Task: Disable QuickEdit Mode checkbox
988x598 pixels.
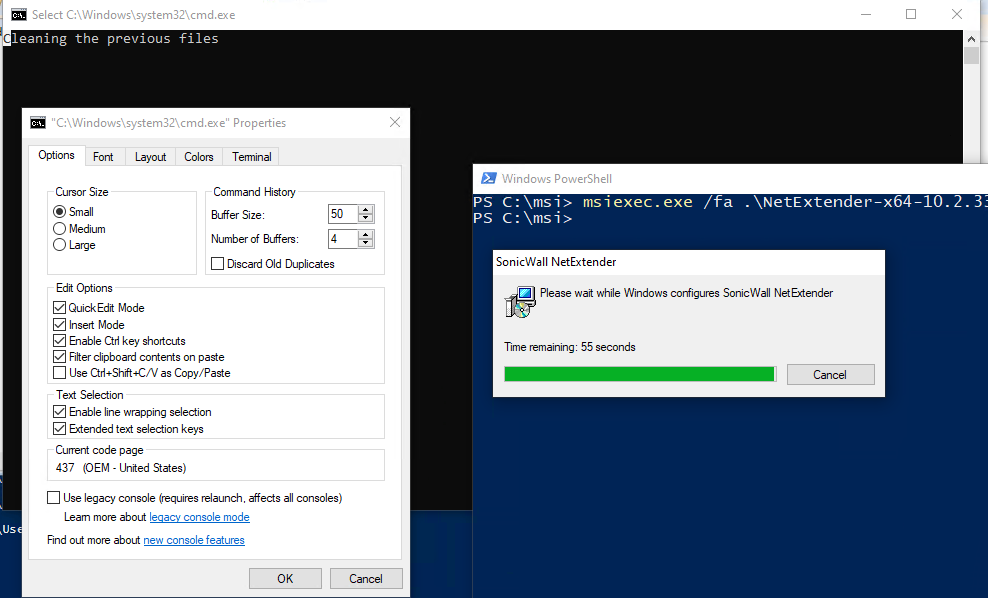Action: [x=59, y=308]
